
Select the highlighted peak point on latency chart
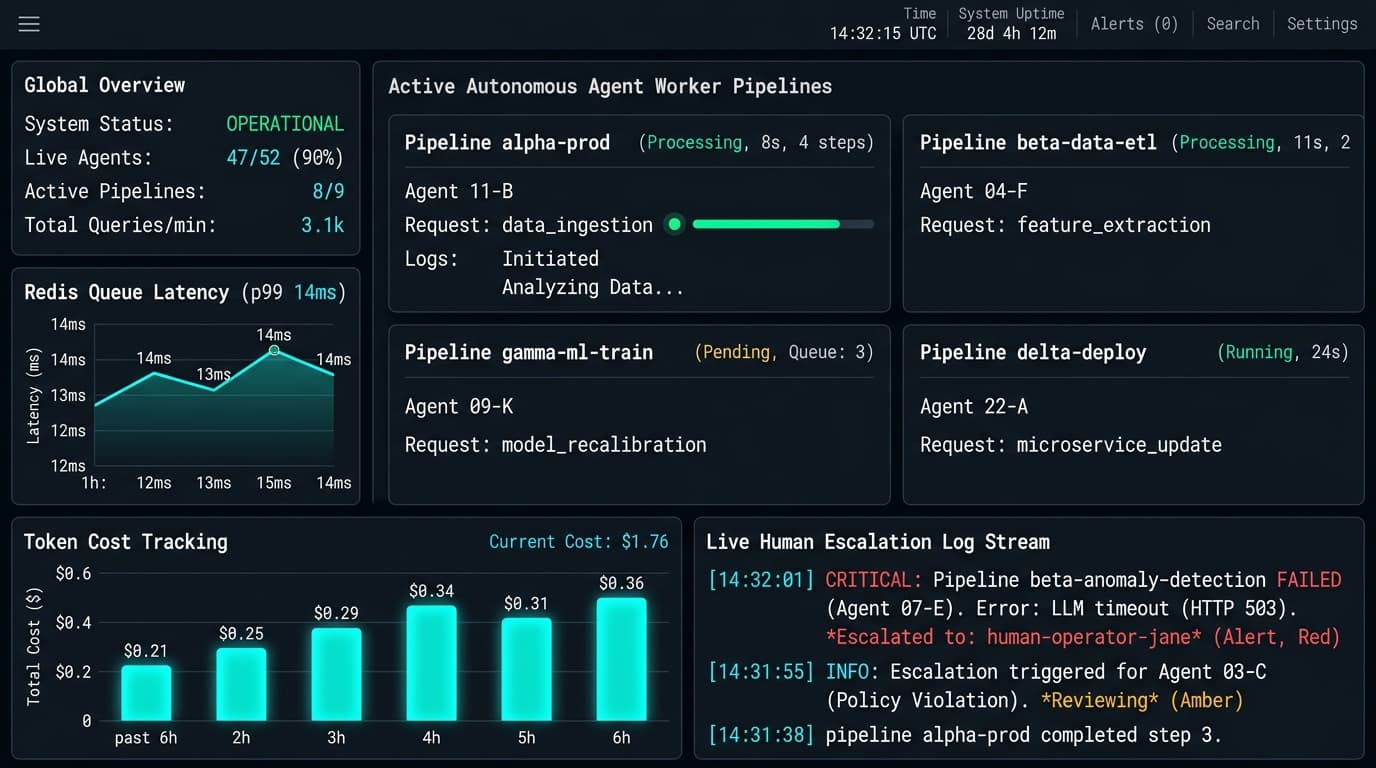tap(274, 351)
